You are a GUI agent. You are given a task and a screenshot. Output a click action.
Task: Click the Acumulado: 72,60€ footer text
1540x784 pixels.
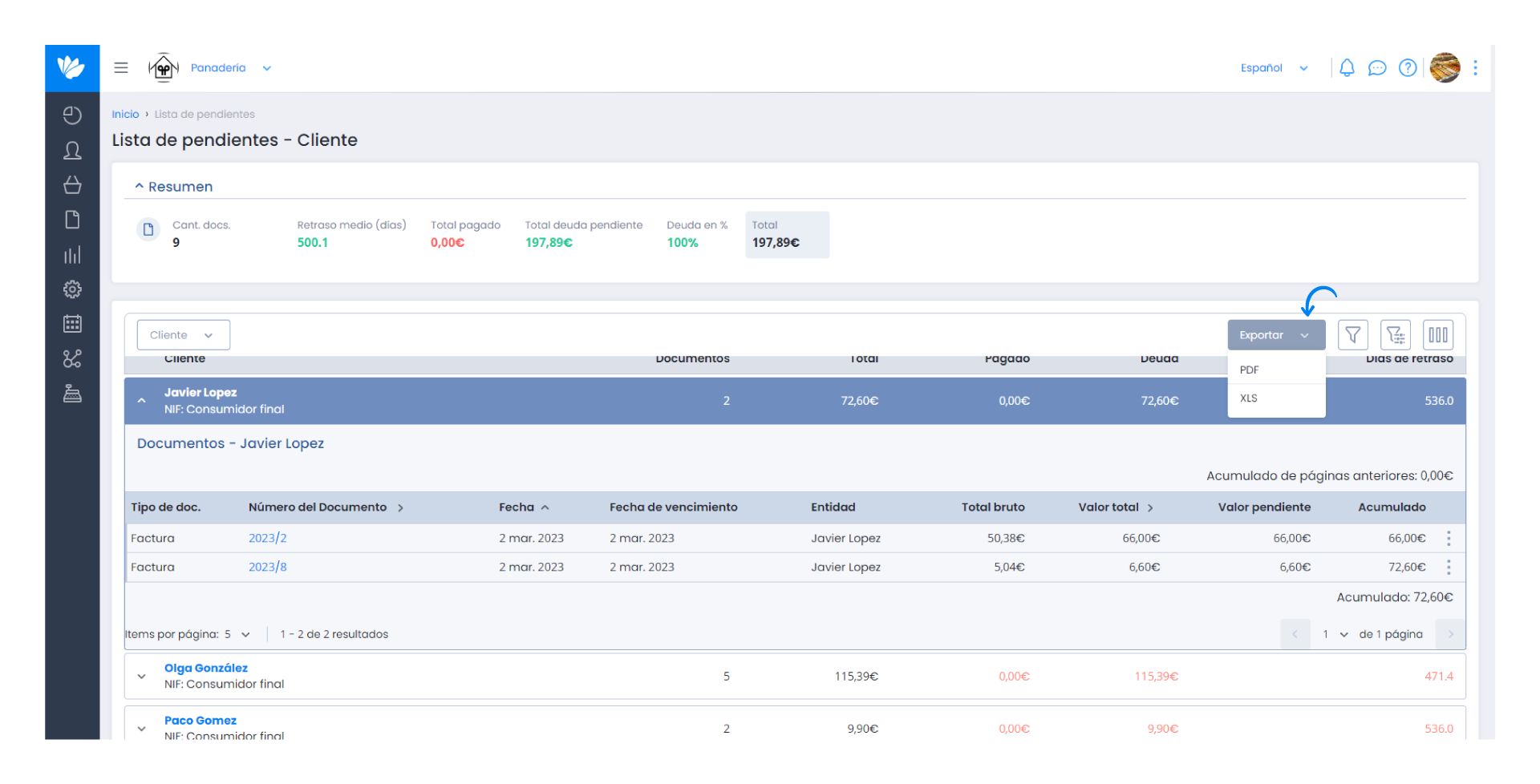click(x=1395, y=597)
